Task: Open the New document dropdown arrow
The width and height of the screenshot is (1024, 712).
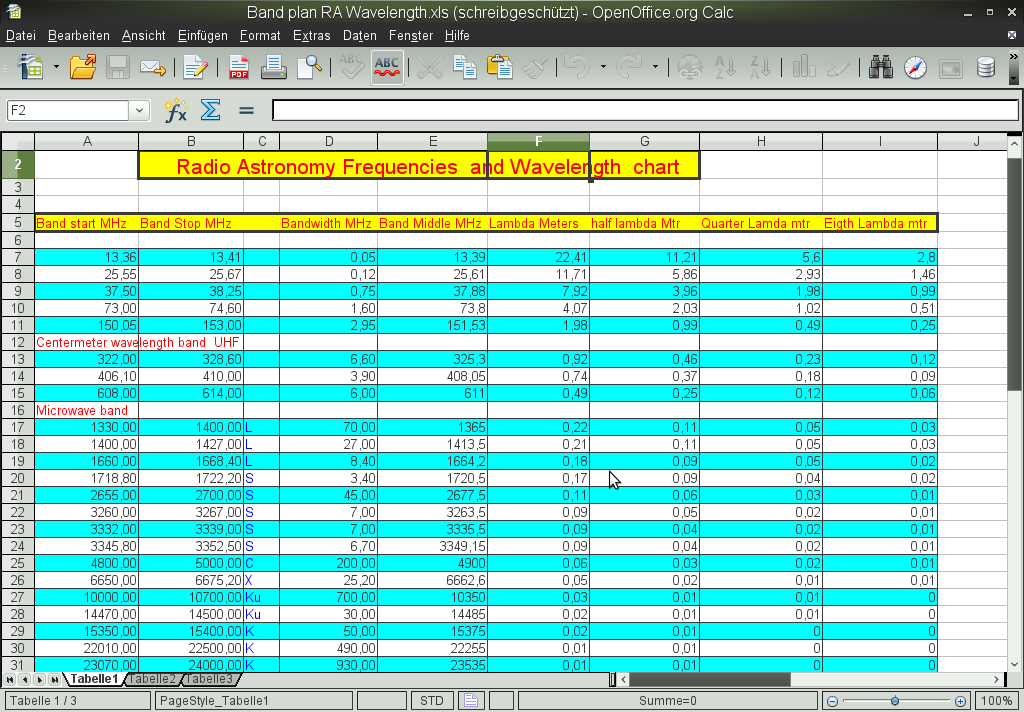Action: coord(56,68)
